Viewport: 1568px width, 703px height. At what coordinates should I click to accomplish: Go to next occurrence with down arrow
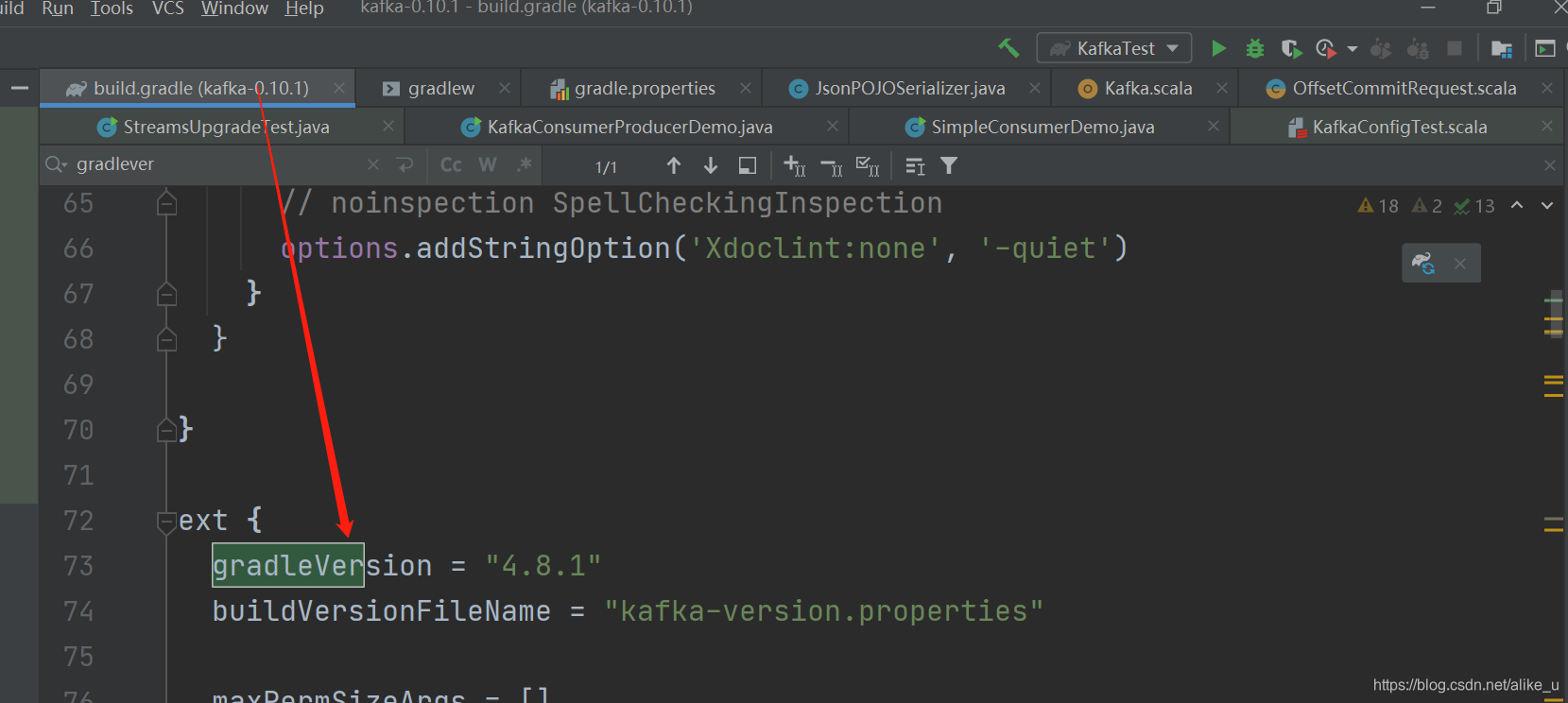click(x=711, y=165)
